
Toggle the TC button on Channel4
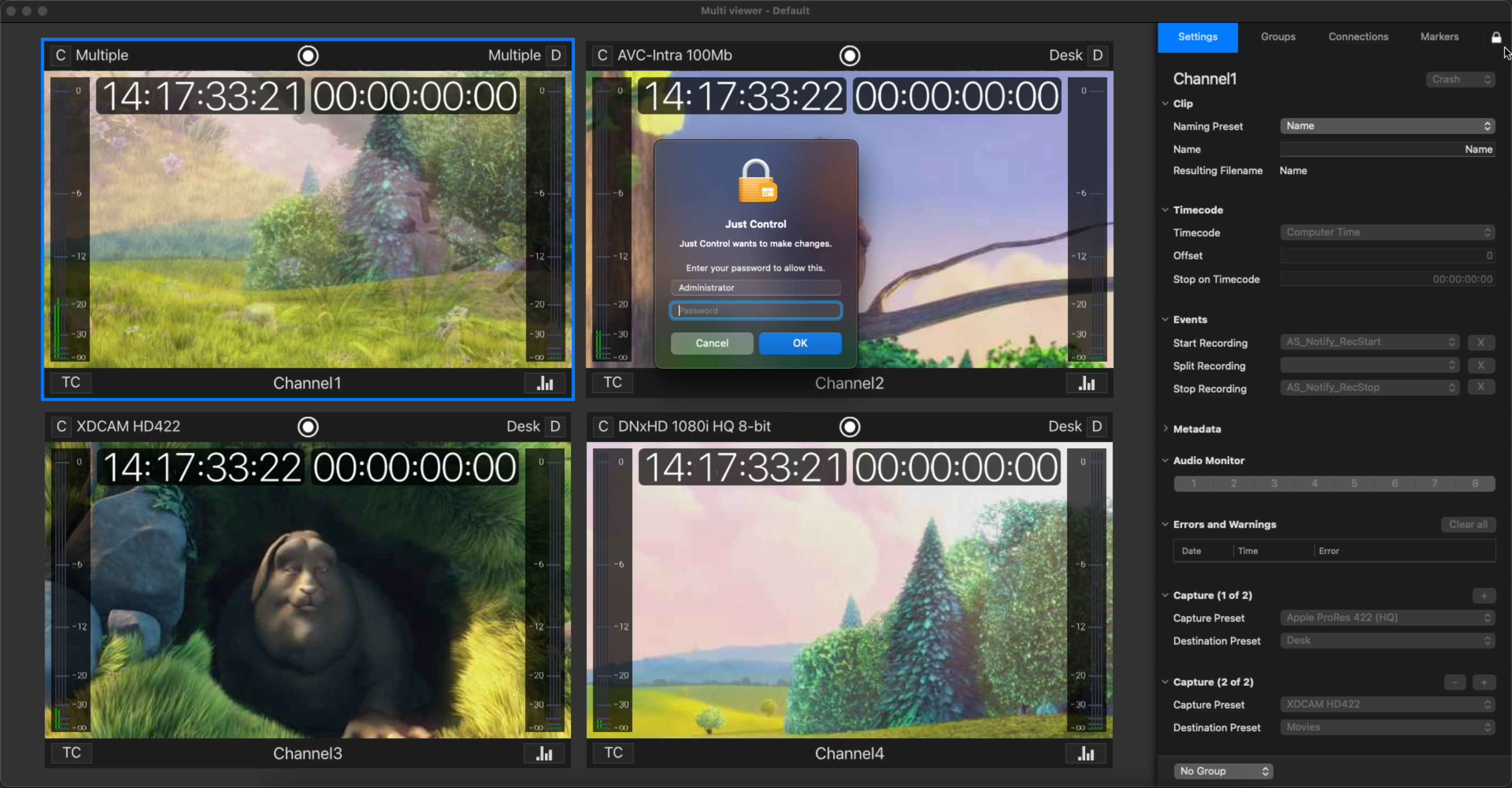(x=613, y=753)
